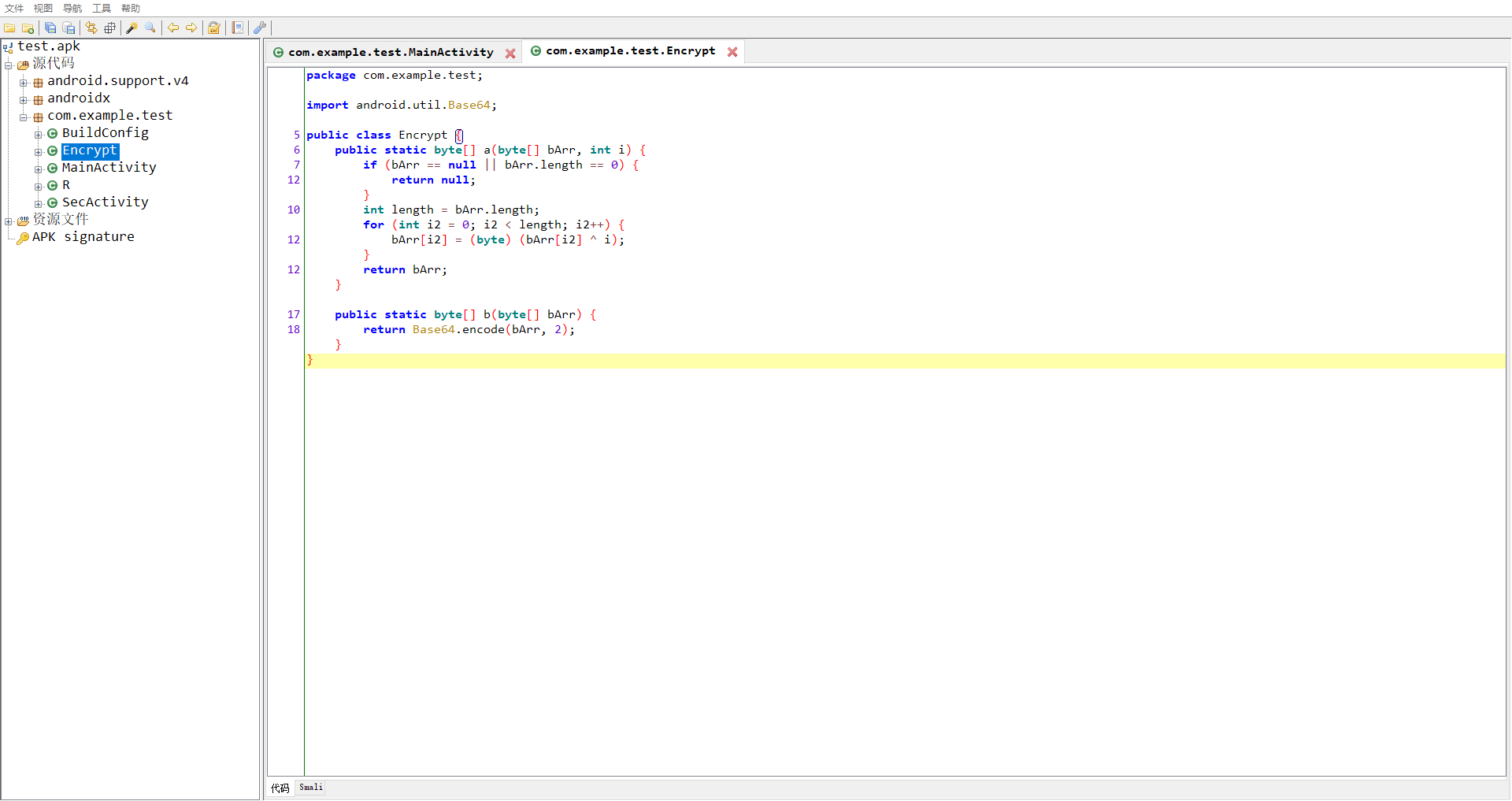Open preferences wrench icon
This screenshot has height=801, width=1512.
click(x=260, y=28)
